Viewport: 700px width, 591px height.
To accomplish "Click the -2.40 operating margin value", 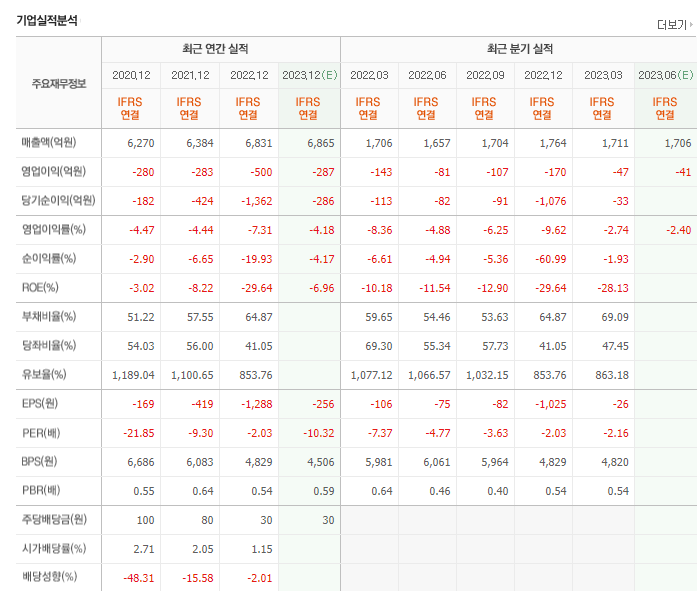I will (679, 230).
